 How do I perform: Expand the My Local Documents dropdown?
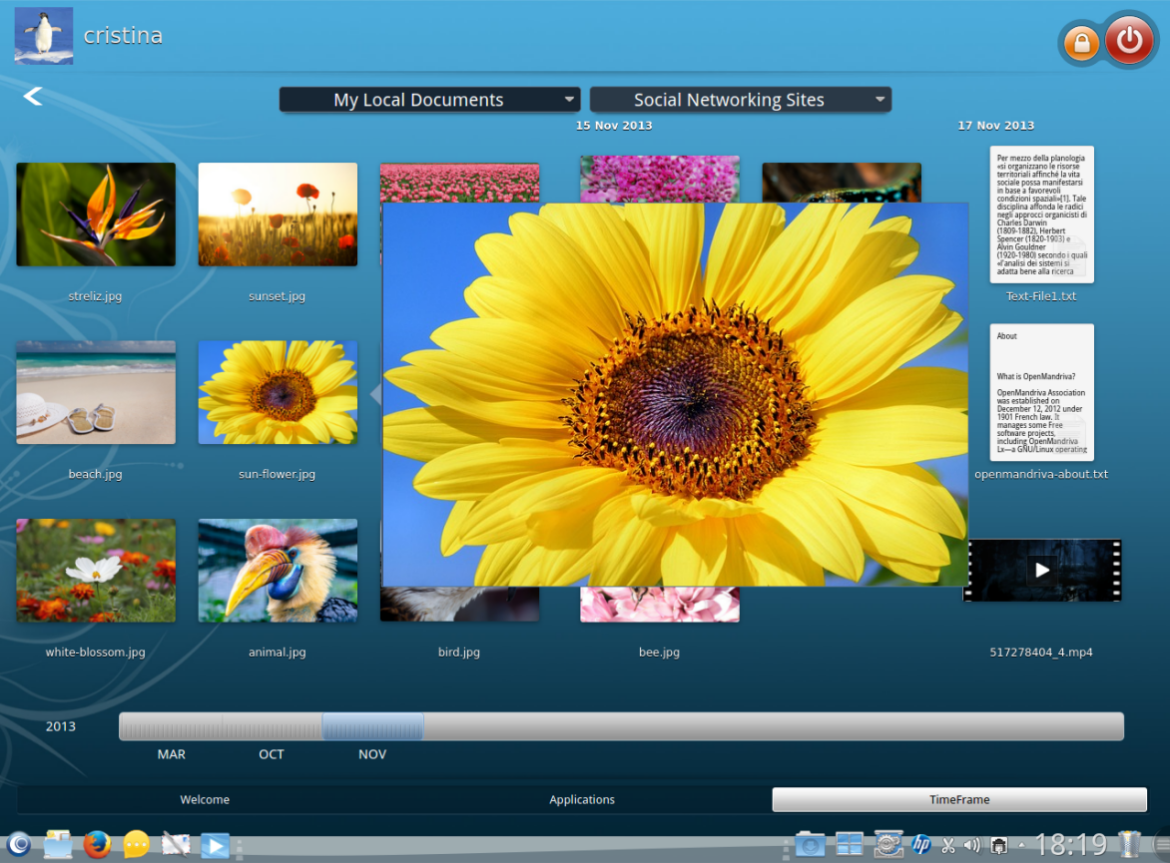pyautogui.click(x=430, y=100)
